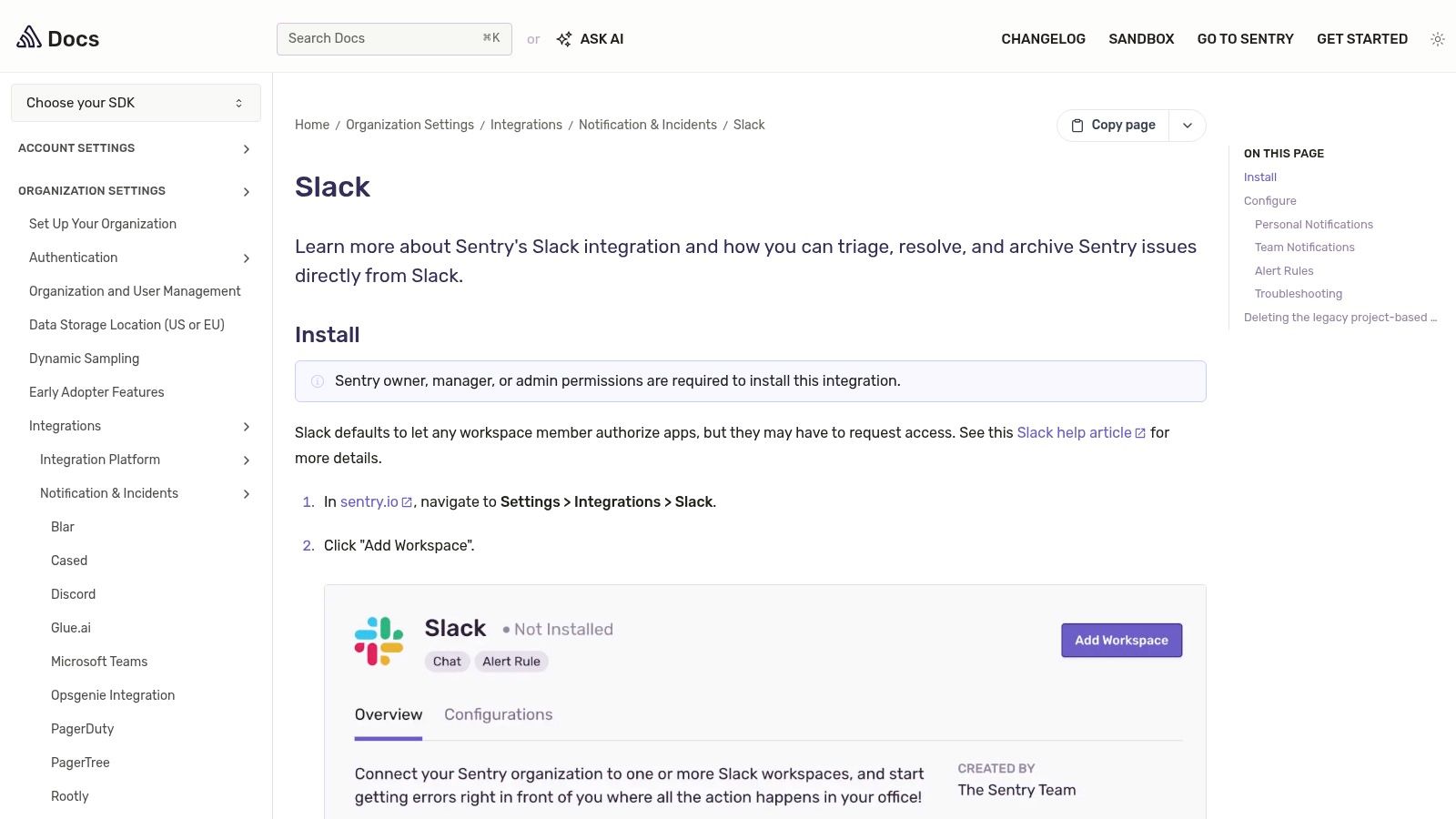Click the info icon in the permissions note

(x=317, y=381)
